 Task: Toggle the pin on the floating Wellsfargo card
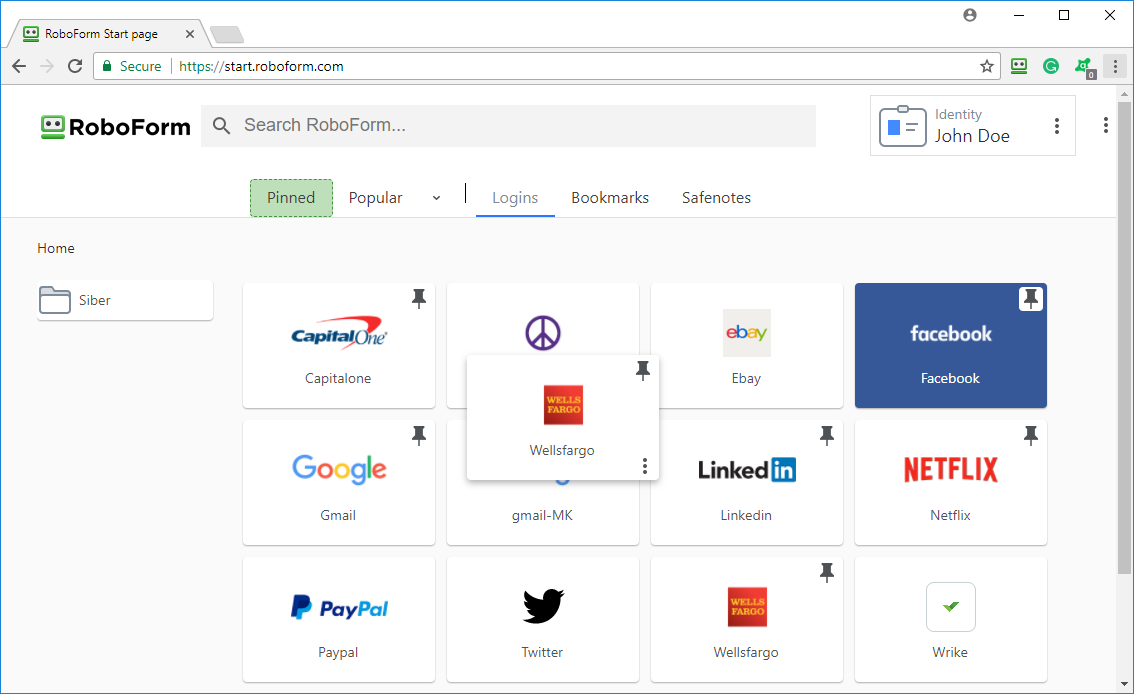click(x=642, y=371)
